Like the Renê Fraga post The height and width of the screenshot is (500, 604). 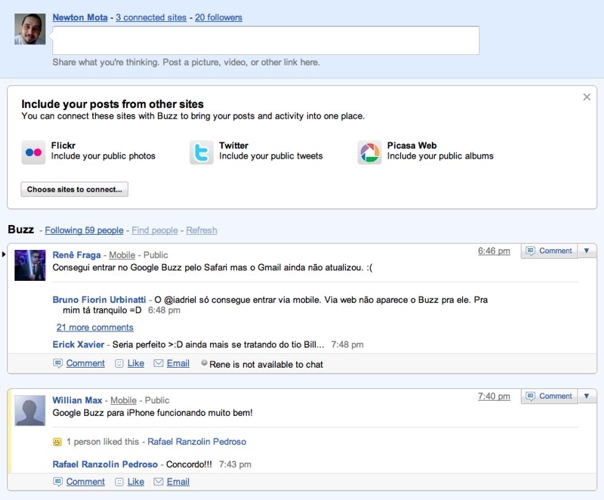[136, 363]
